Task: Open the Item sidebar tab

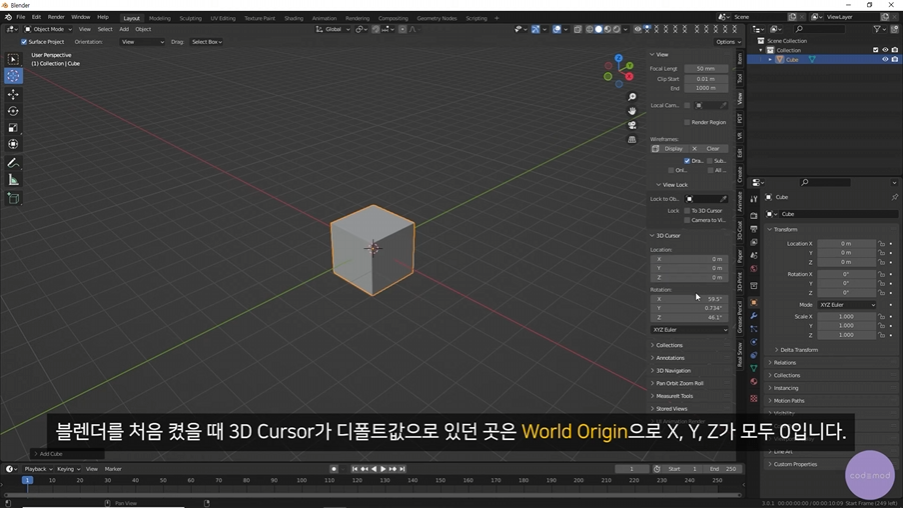Action: (x=740, y=59)
